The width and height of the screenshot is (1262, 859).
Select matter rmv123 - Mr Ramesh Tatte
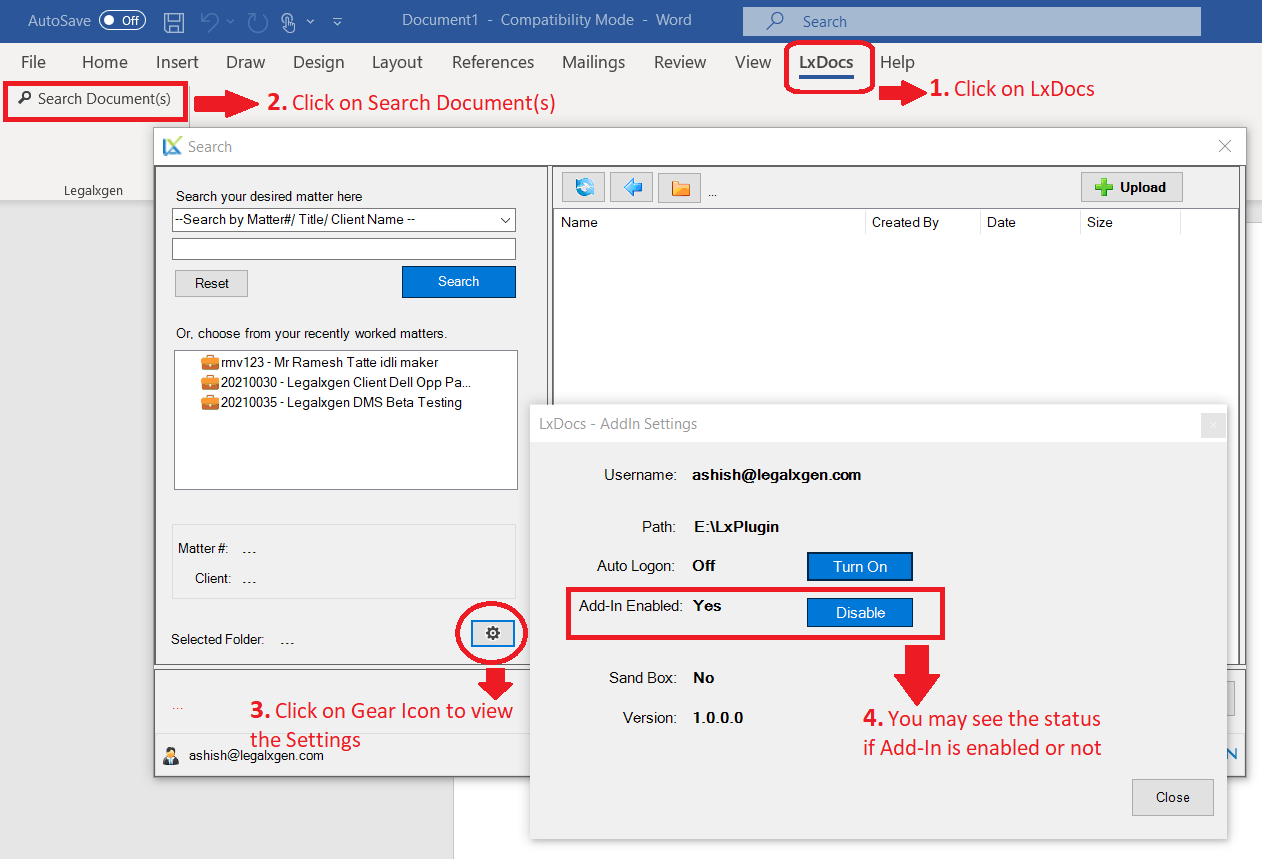329,362
